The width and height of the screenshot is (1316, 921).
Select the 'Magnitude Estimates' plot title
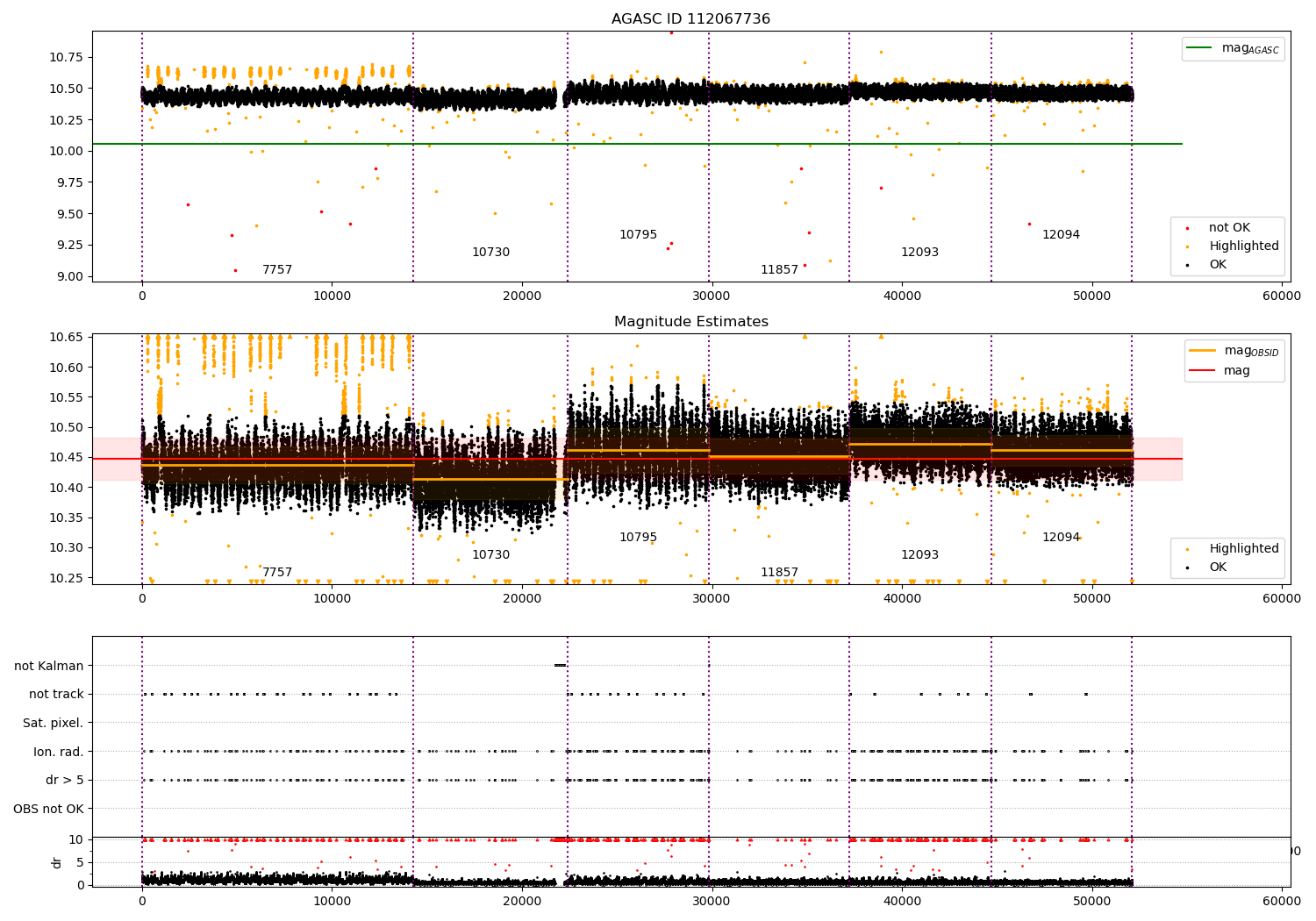click(x=690, y=322)
